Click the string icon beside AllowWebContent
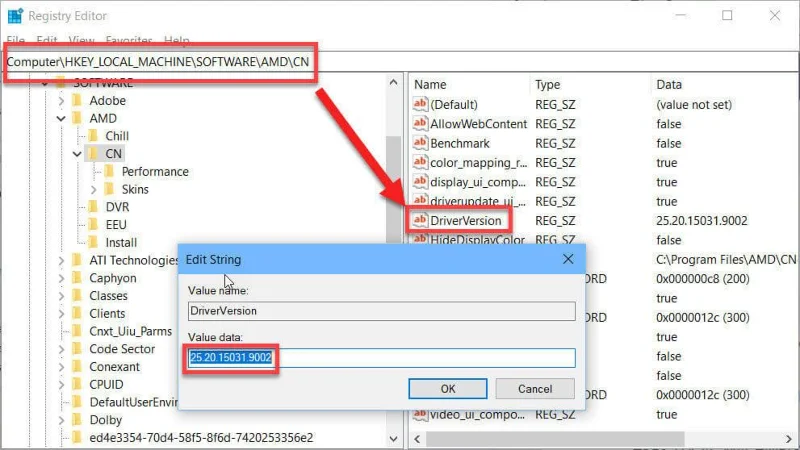Image resolution: width=800 pixels, height=450 pixels. [420, 123]
